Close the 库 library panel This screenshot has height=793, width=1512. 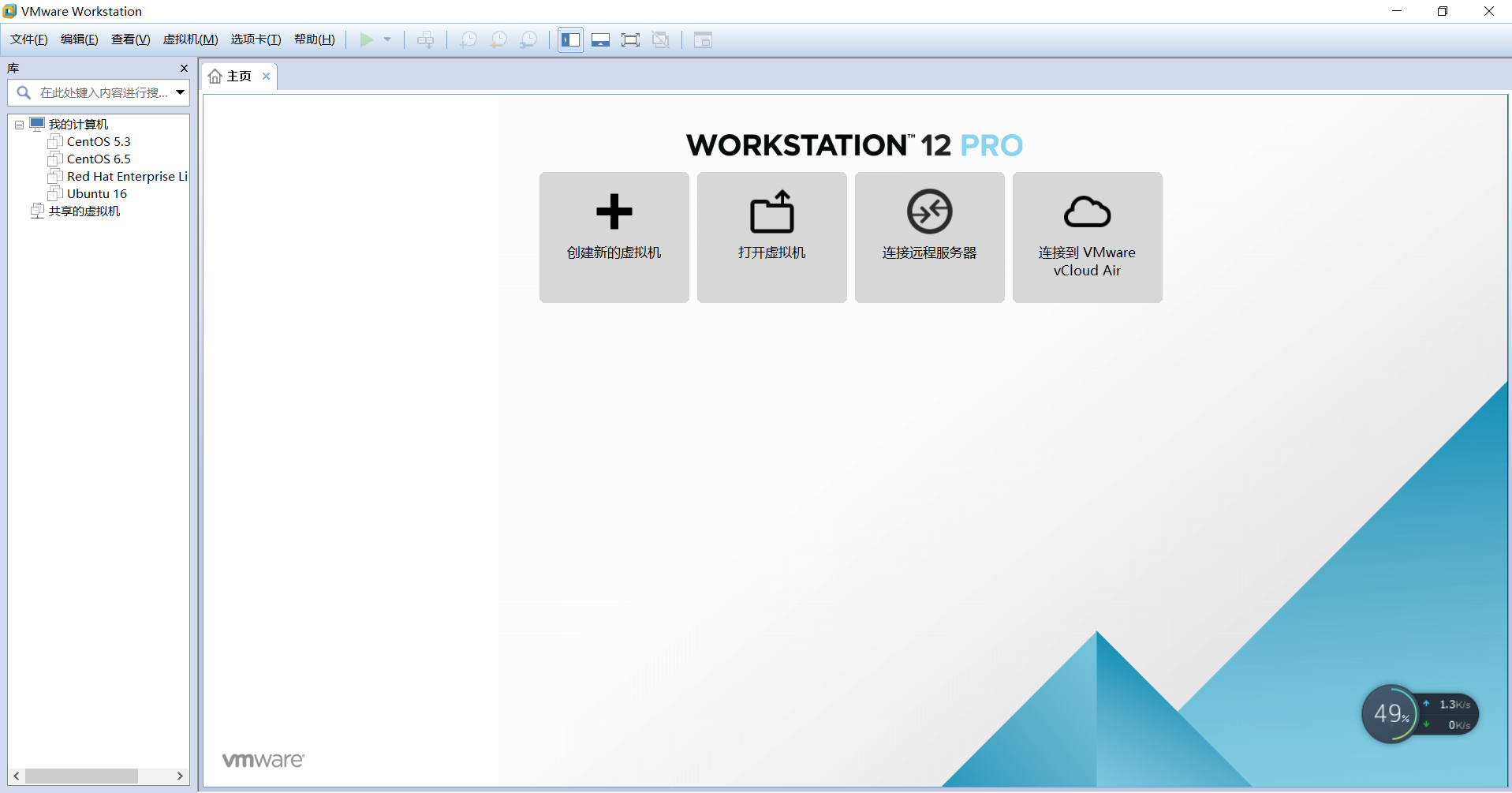coord(184,69)
